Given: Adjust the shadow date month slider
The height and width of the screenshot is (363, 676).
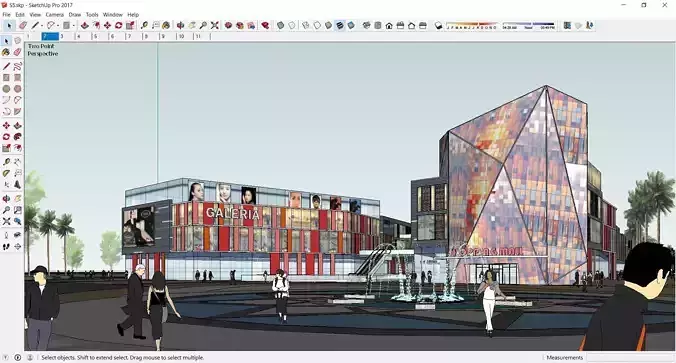Looking at the screenshot, I should pyautogui.click(x=472, y=25).
